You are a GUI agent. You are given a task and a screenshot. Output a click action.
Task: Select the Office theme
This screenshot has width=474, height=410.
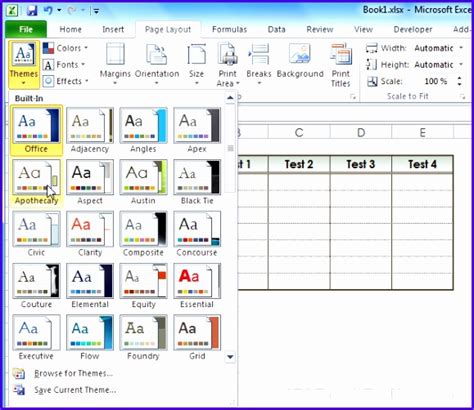pos(36,131)
